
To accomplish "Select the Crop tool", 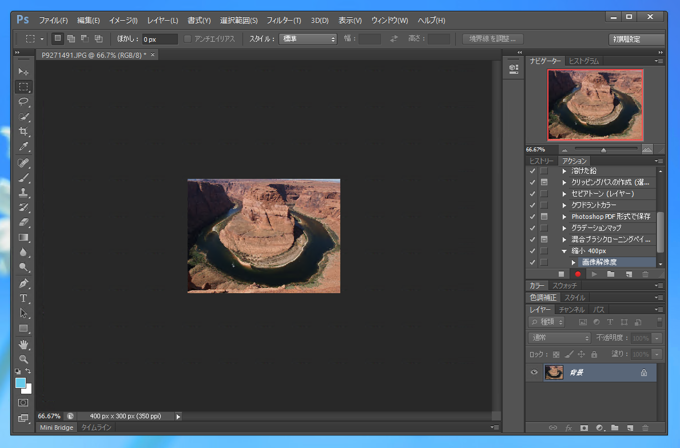I will point(23,131).
